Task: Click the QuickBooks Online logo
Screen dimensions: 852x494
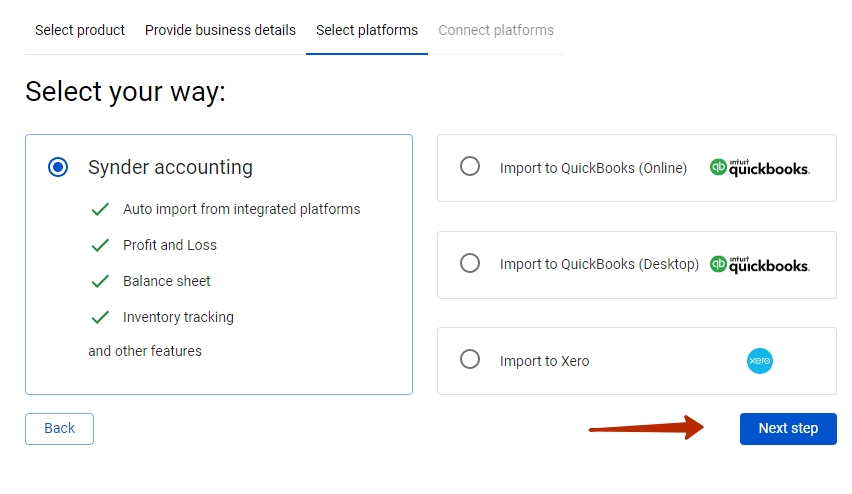Action: coord(760,167)
